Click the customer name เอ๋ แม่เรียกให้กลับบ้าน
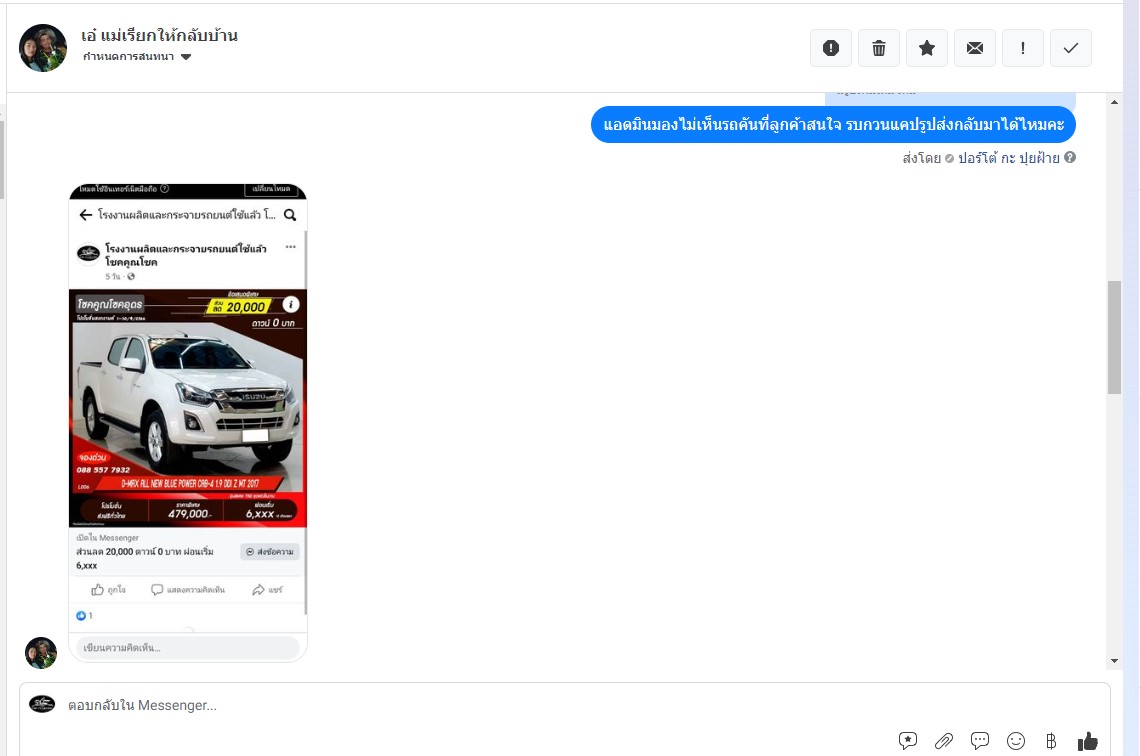This screenshot has height=756, width=1140. coord(159,36)
